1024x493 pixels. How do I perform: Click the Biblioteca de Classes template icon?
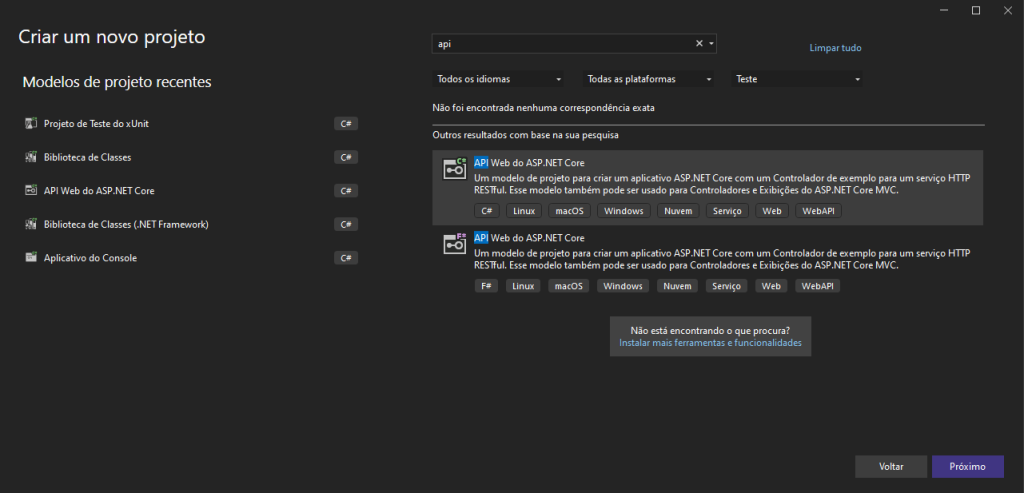pyautogui.click(x=30, y=157)
